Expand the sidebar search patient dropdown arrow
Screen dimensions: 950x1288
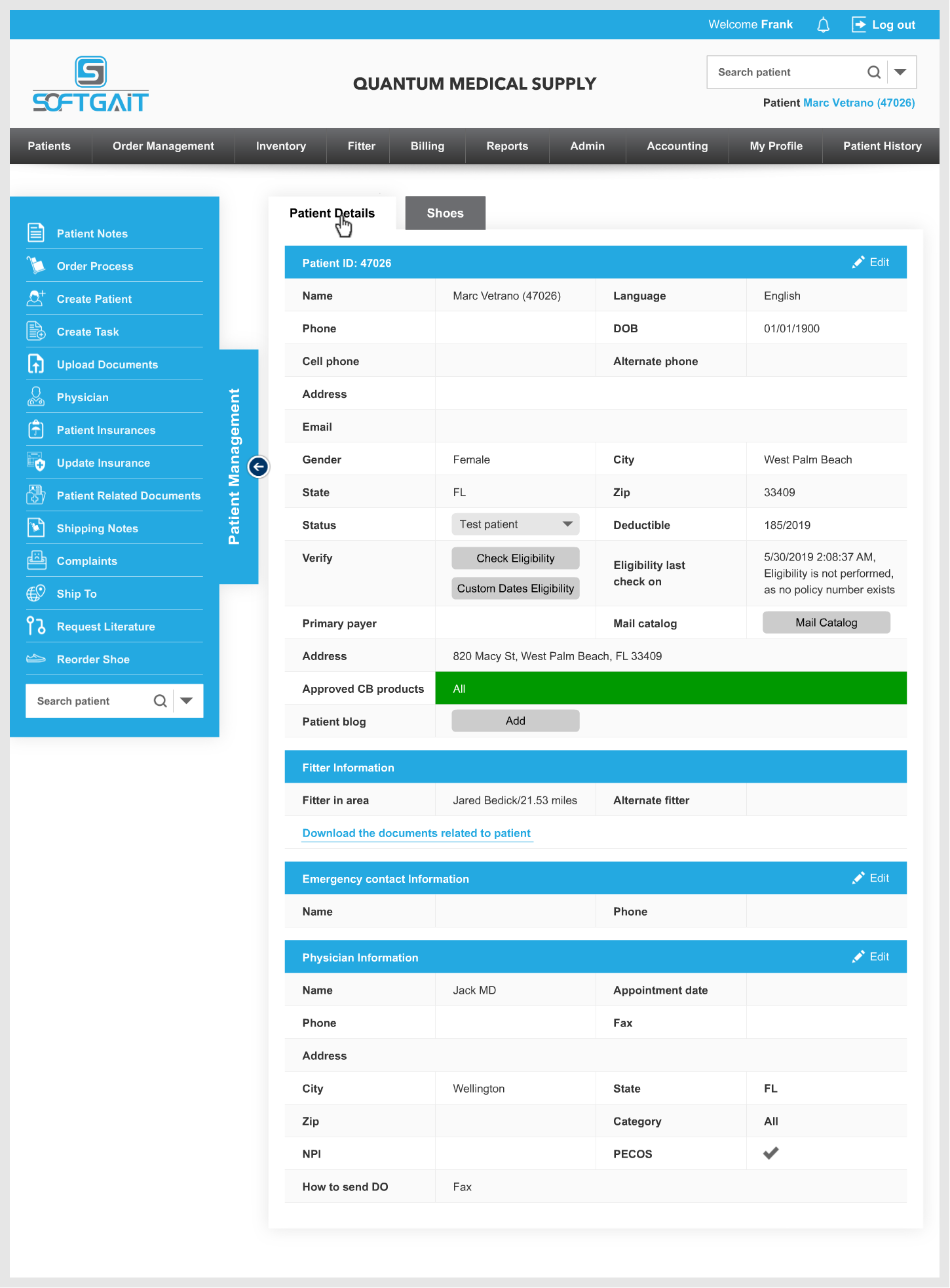point(187,701)
